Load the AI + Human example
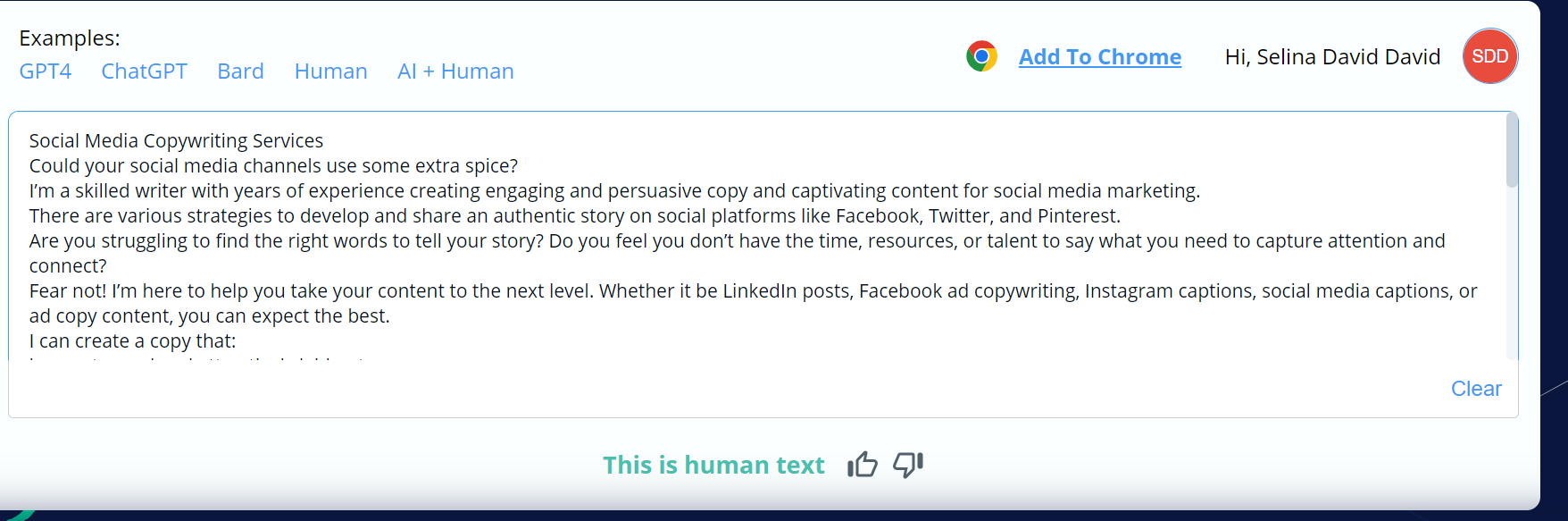Image resolution: width=1568 pixels, height=521 pixels. pos(455,71)
